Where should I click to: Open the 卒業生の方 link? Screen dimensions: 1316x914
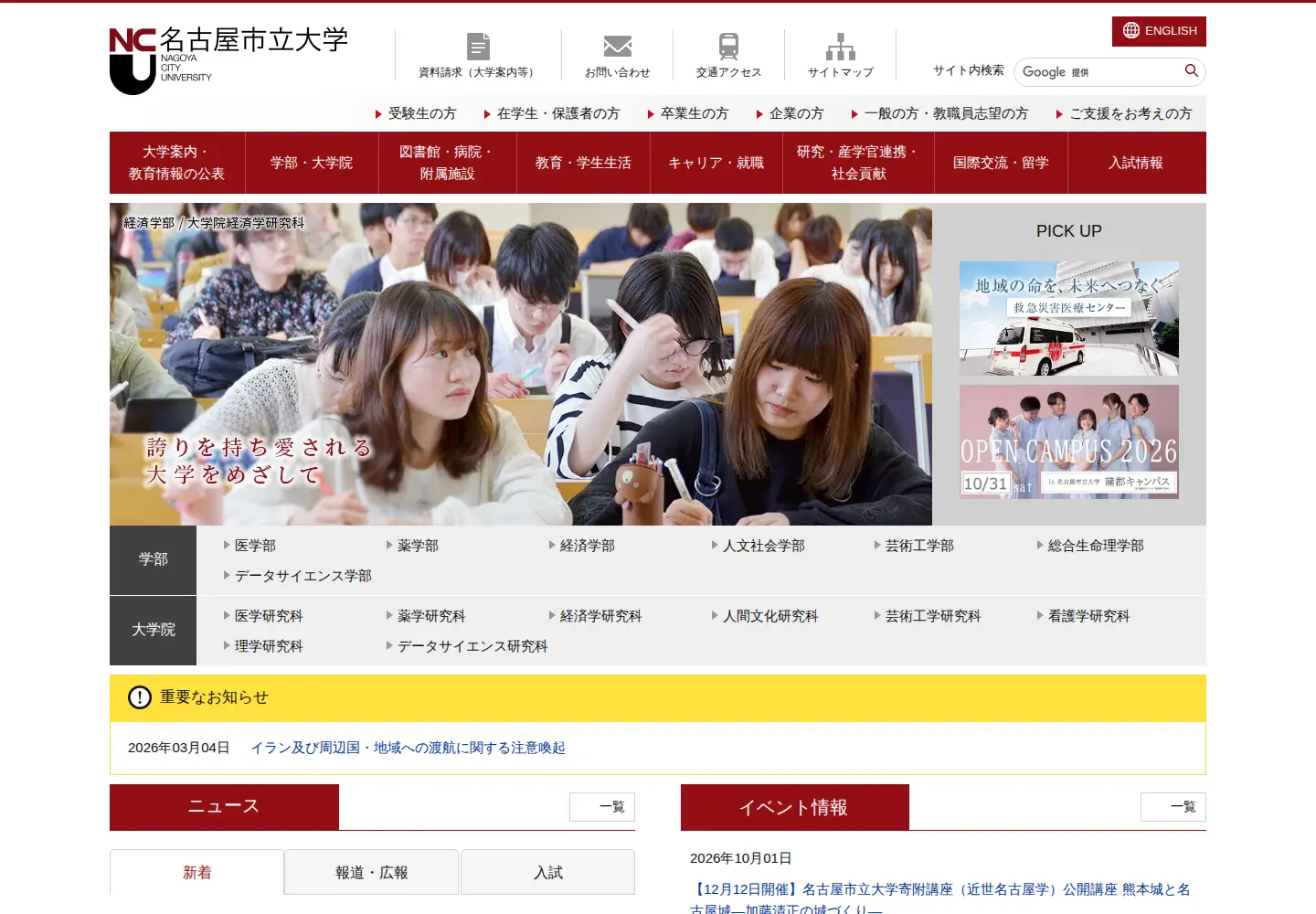click(x=688, y=113)
